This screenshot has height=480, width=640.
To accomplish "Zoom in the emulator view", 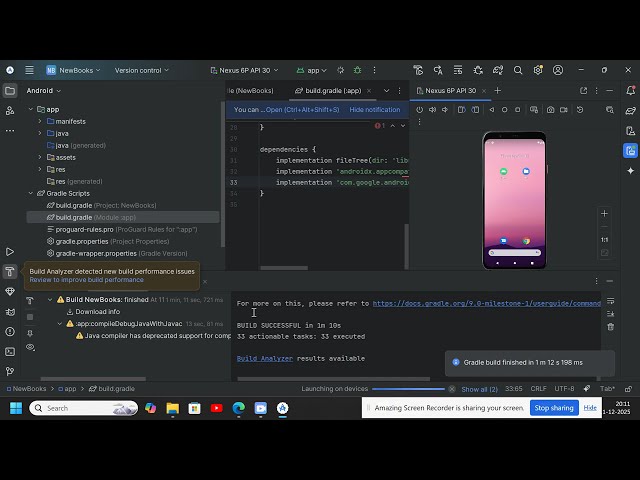I will pyautogui.click(x=604, y=213).
